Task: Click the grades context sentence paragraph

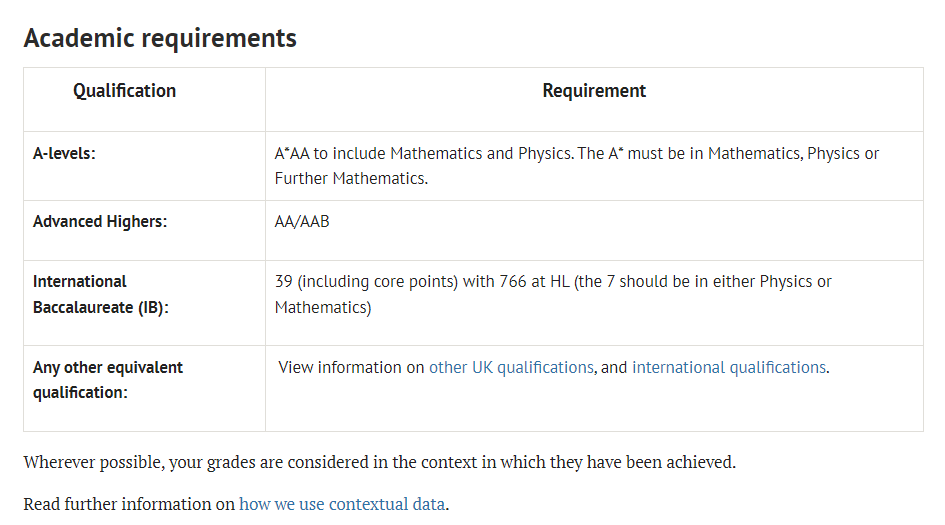Action: [380, 462]
